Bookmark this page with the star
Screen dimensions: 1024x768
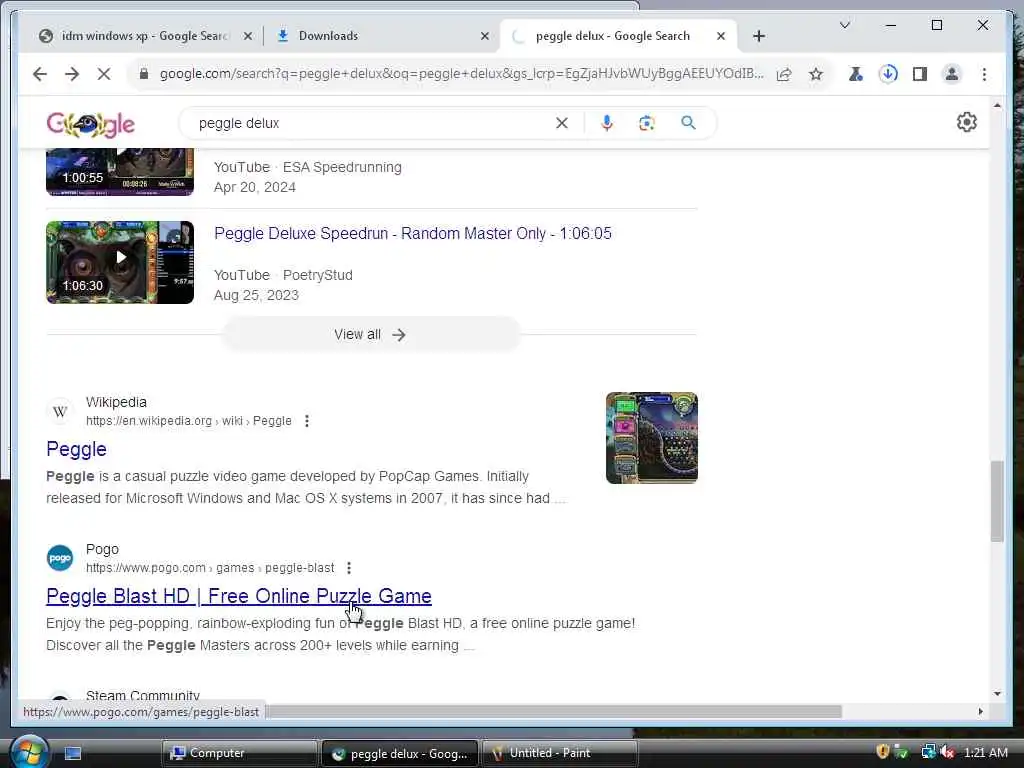click(816, 74)
